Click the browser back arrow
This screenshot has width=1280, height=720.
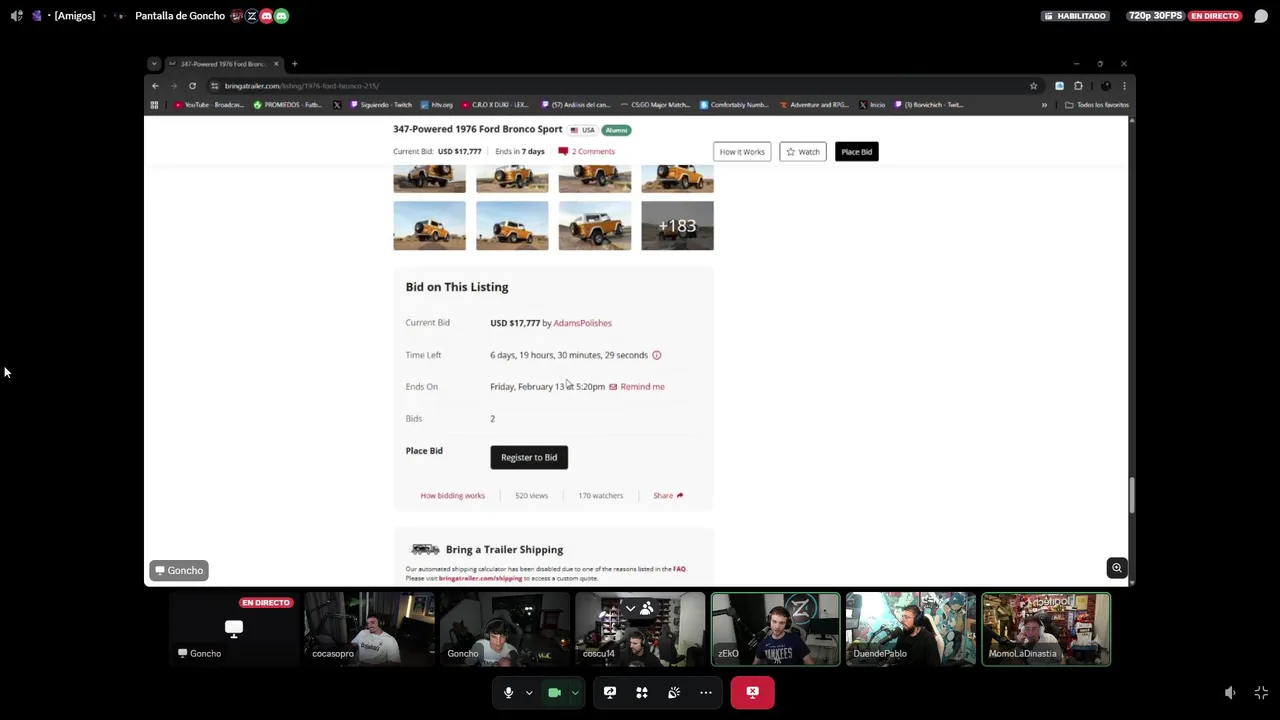pos(155,86)
